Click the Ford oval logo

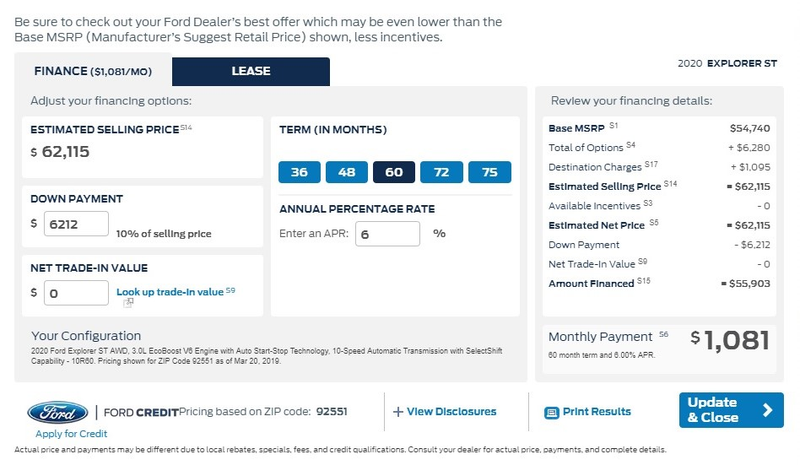(58, 412)
